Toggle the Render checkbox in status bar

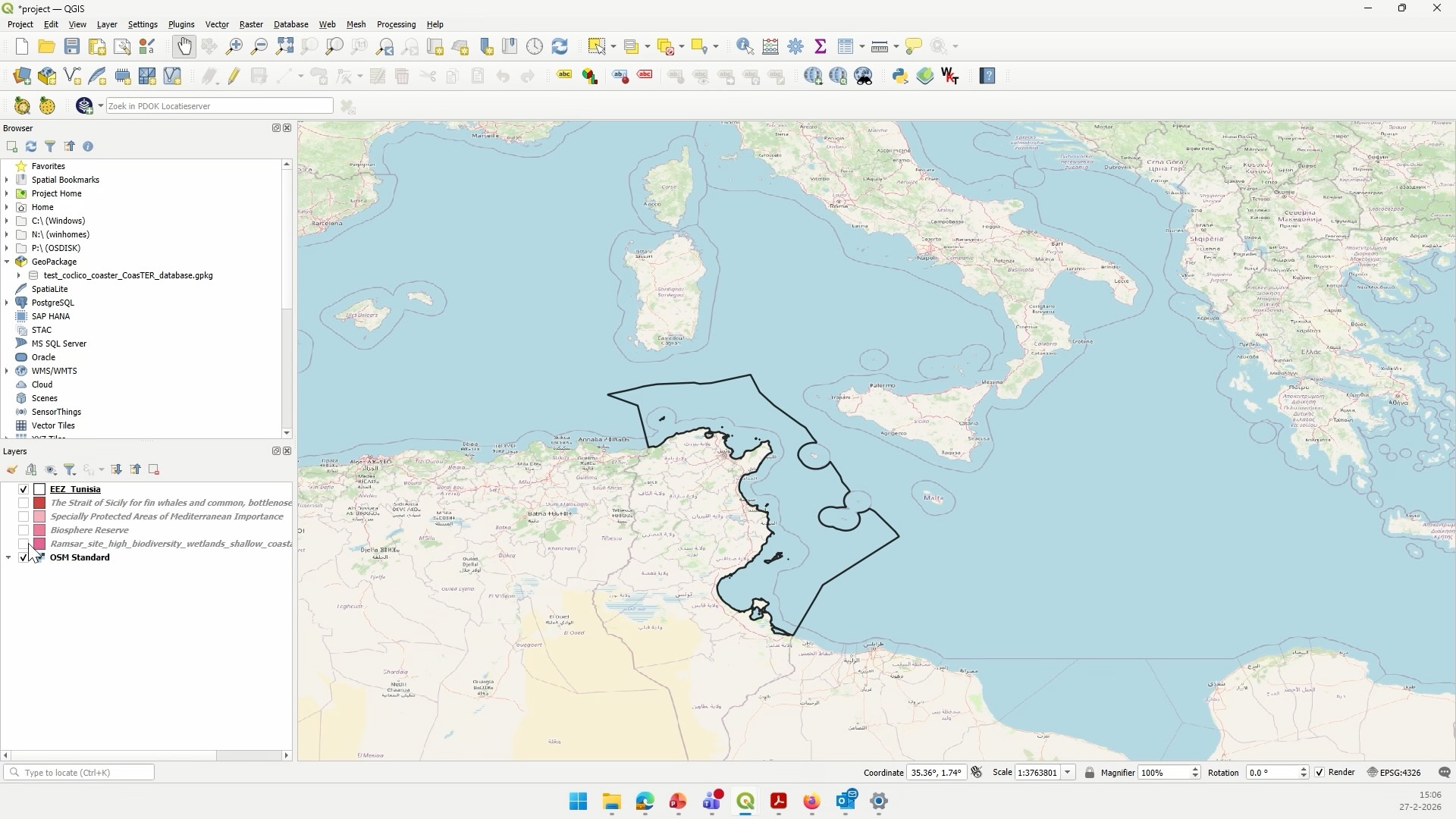click(1319, 773)
